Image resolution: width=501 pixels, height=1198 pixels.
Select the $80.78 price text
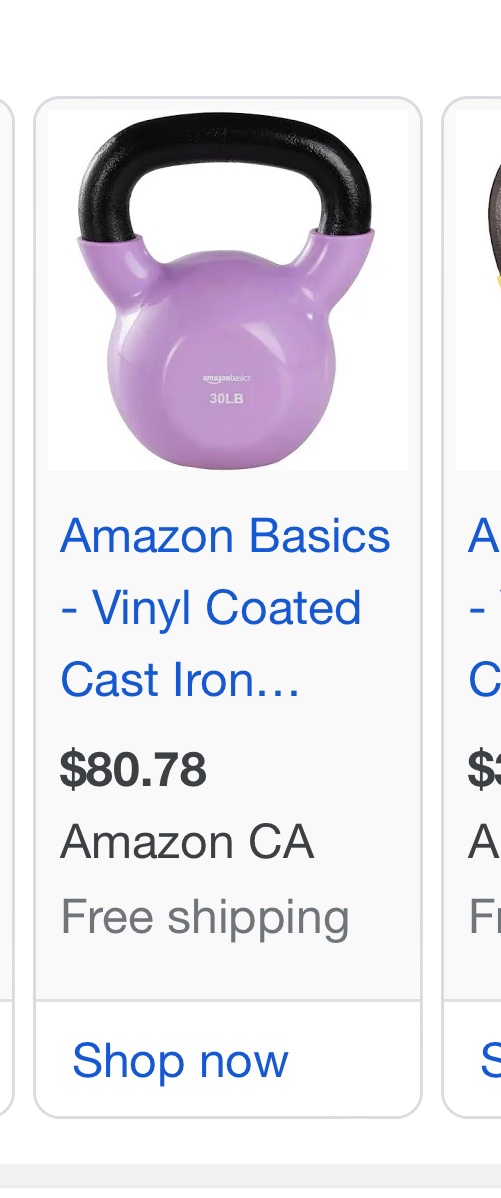[133, 769]
